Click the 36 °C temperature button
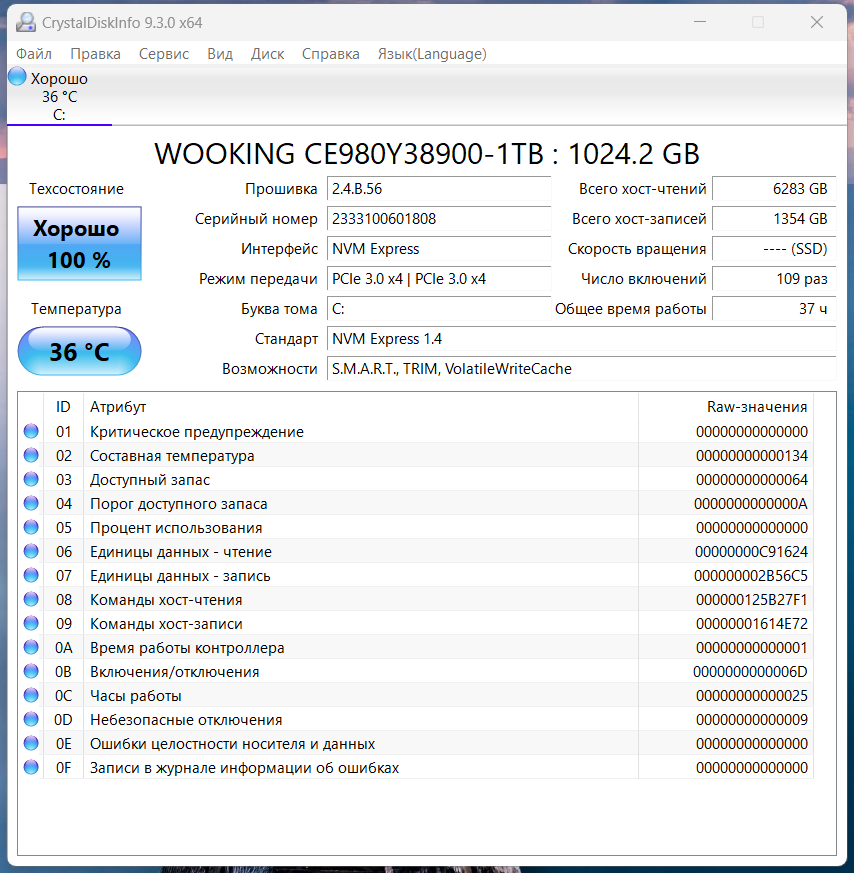 [80, 351]
